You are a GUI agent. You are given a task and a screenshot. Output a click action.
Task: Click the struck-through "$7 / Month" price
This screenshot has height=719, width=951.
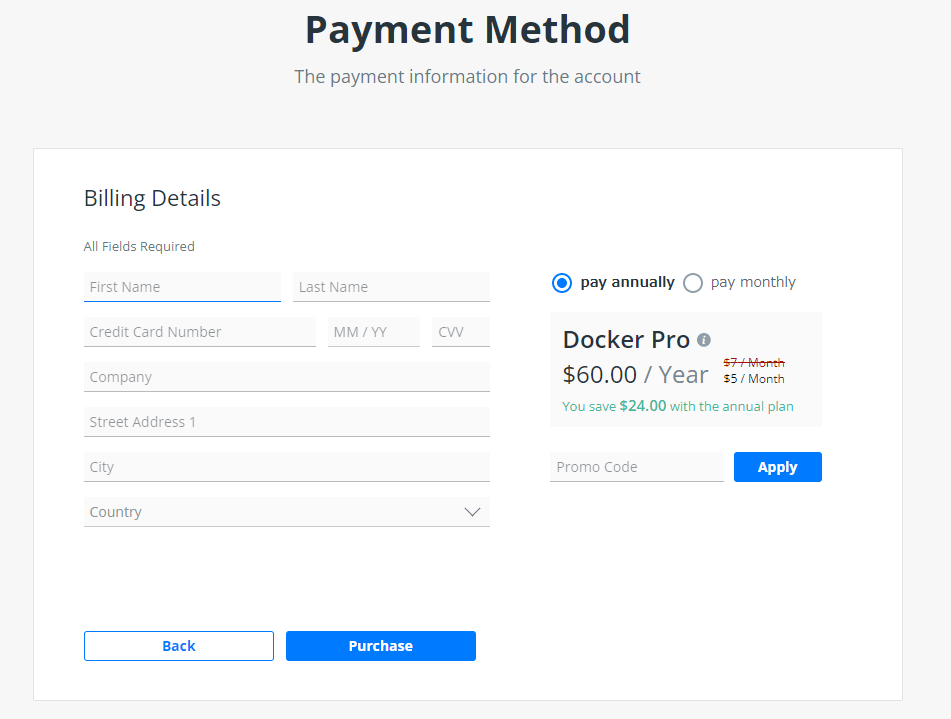(x=754, y=363)
